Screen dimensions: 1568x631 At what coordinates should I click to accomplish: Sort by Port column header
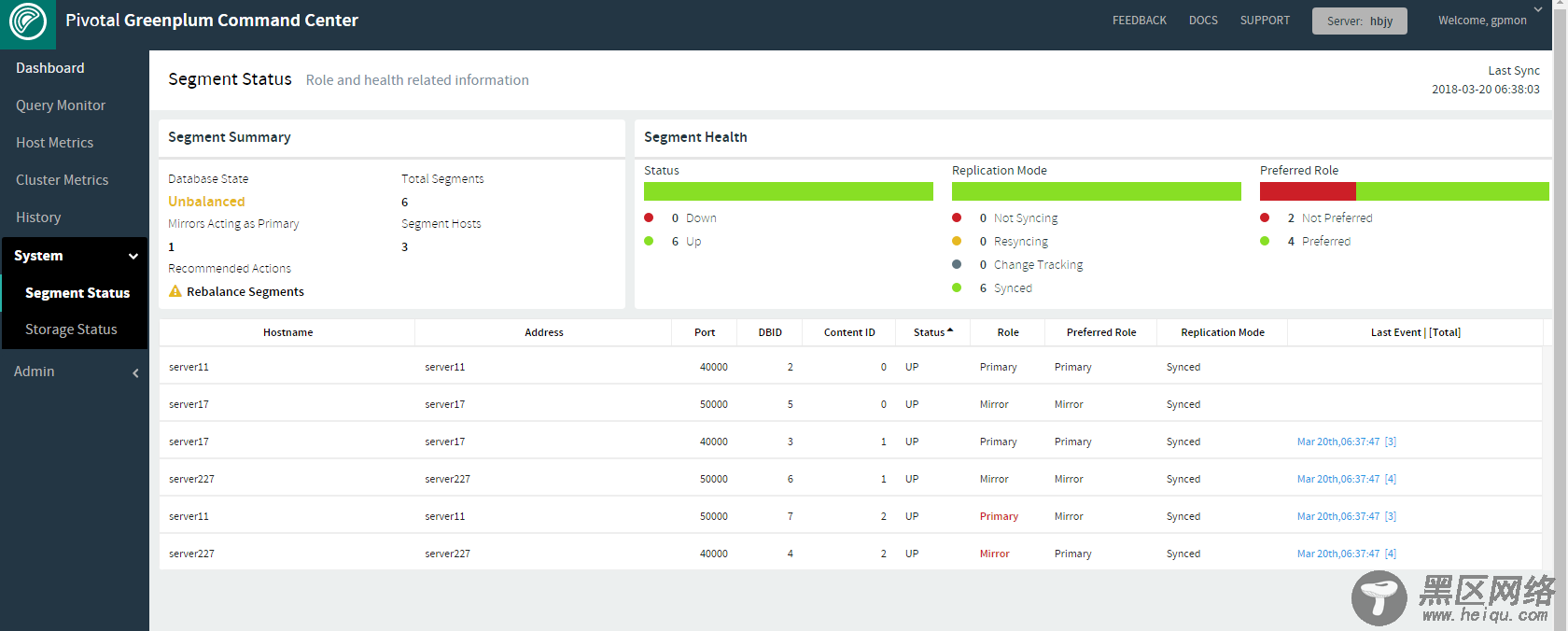[x=705, y=332]
